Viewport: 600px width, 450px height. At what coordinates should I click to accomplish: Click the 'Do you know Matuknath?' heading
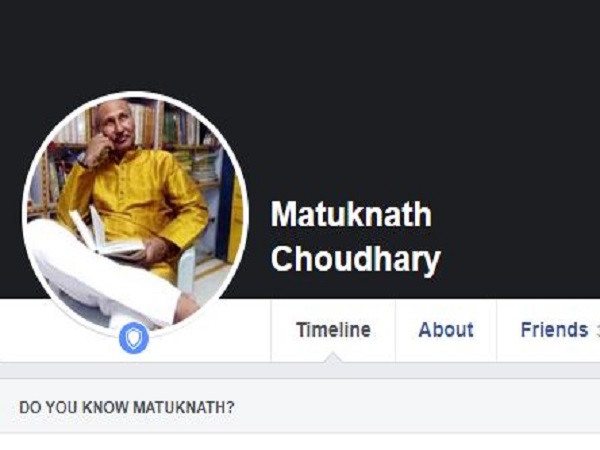tap(127, 407)
